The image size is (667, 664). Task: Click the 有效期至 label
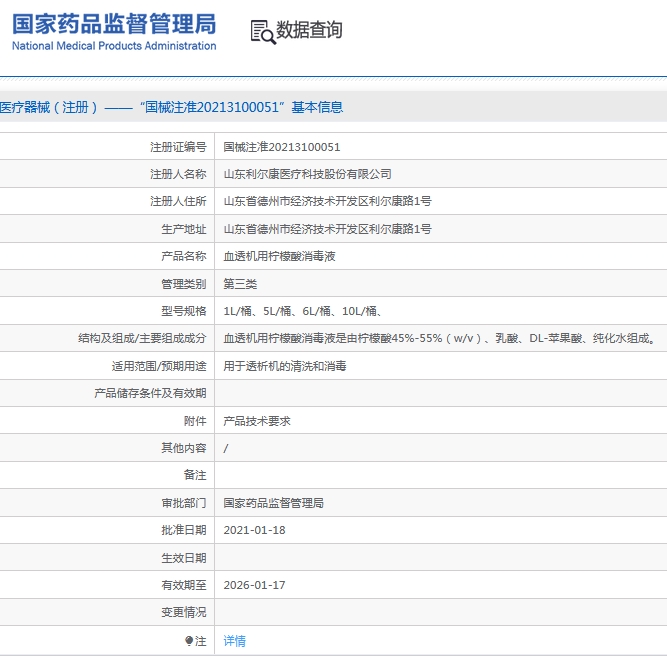pyautogui.click(x=184, y=585)
